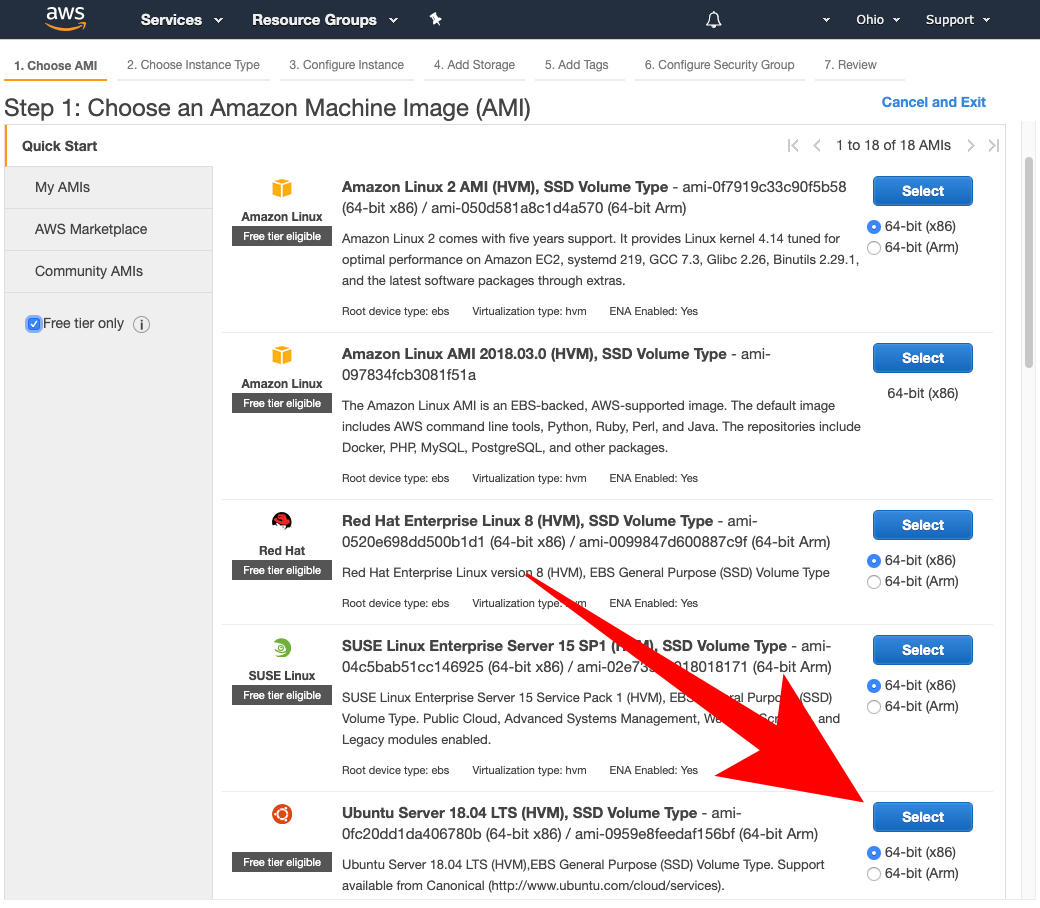Choose 64-bit (x86) for Ubuntu Server 18.04
The height and width of the screenshot is (908, 1040).
874,853
